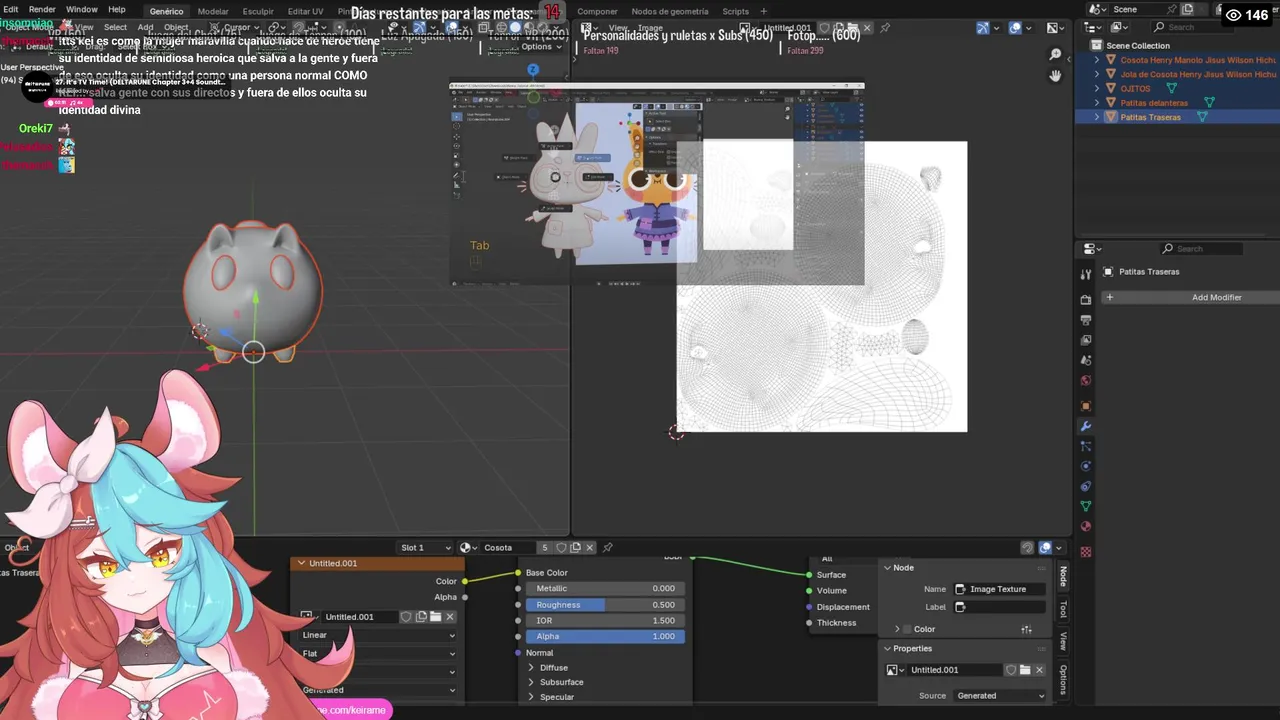Collapse the Node panel in sidebar

(887, 567)
